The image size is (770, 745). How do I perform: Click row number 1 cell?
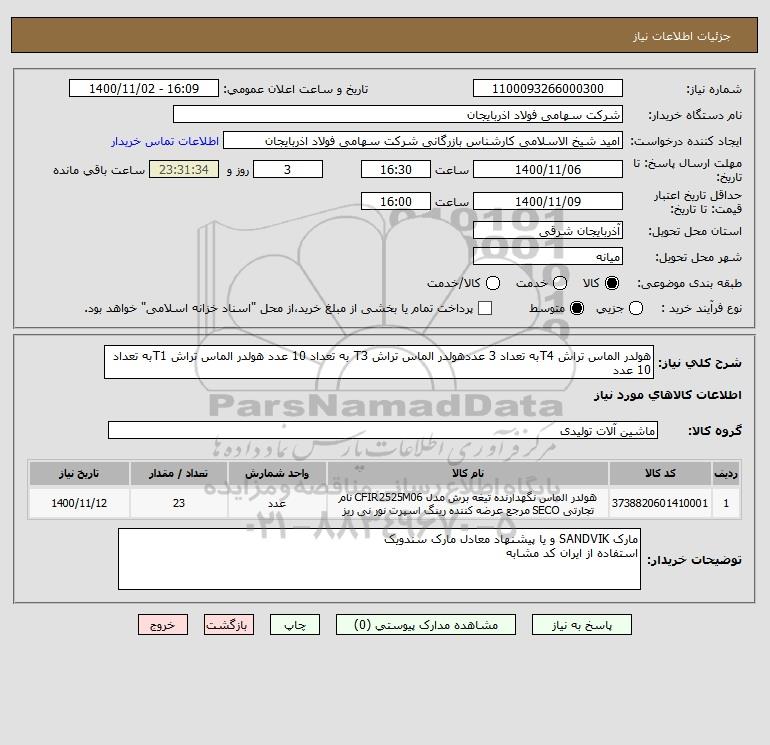(x=726, y=503)
